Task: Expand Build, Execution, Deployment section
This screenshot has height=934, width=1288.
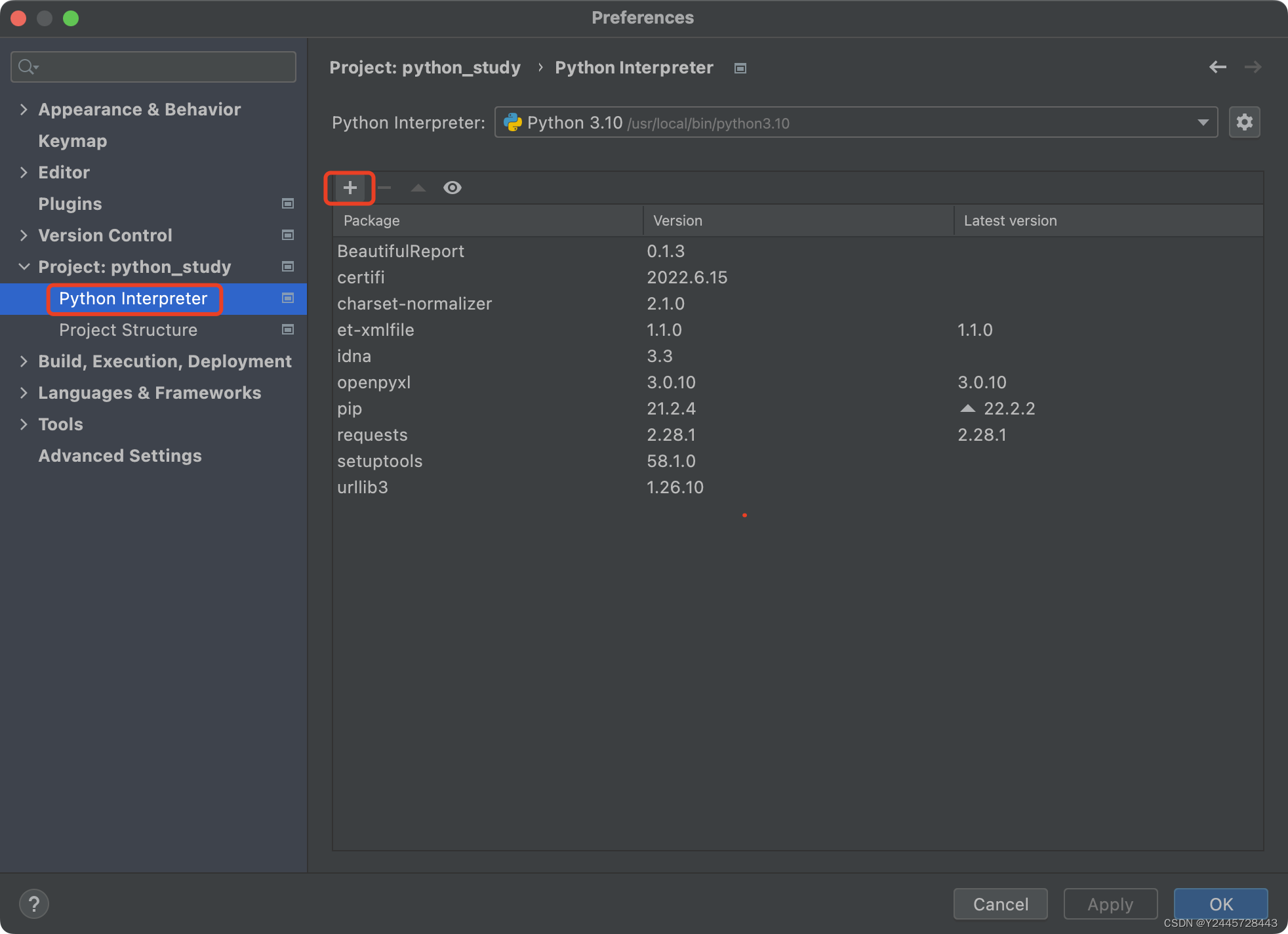Action: pos(24,361)
